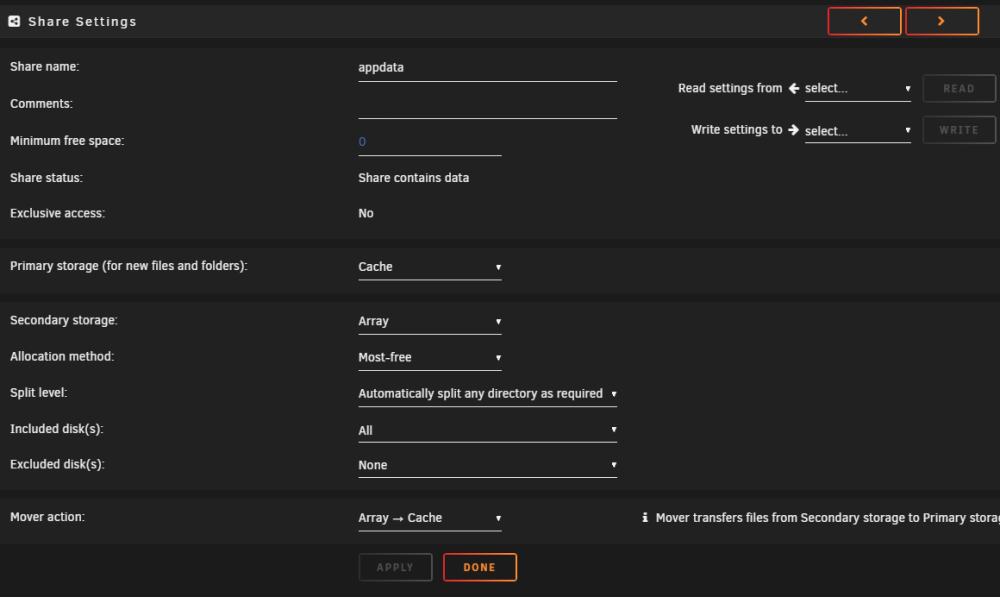Click the left arrow beside Read settings from
Image resolution: width=1000 pixels, height=597 pixels.
click(794, 88)
